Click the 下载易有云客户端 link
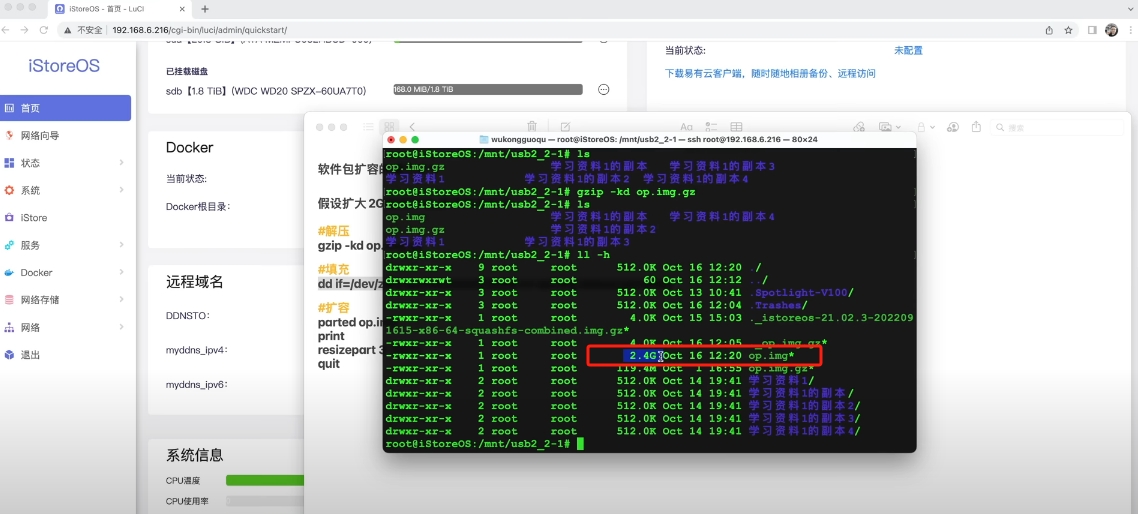This screenshot has width=1138, height=514. [770, 73]
